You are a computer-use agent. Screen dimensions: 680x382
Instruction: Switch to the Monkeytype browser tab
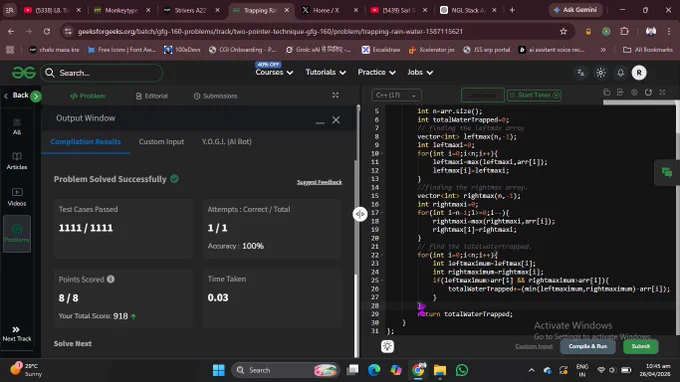tap(122, 10)
